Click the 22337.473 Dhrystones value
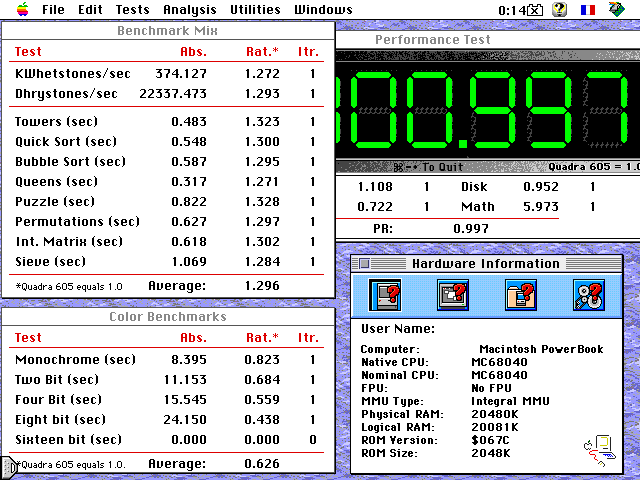The width and height of the screenshot is (640, 480). click(x=173, y=94)
